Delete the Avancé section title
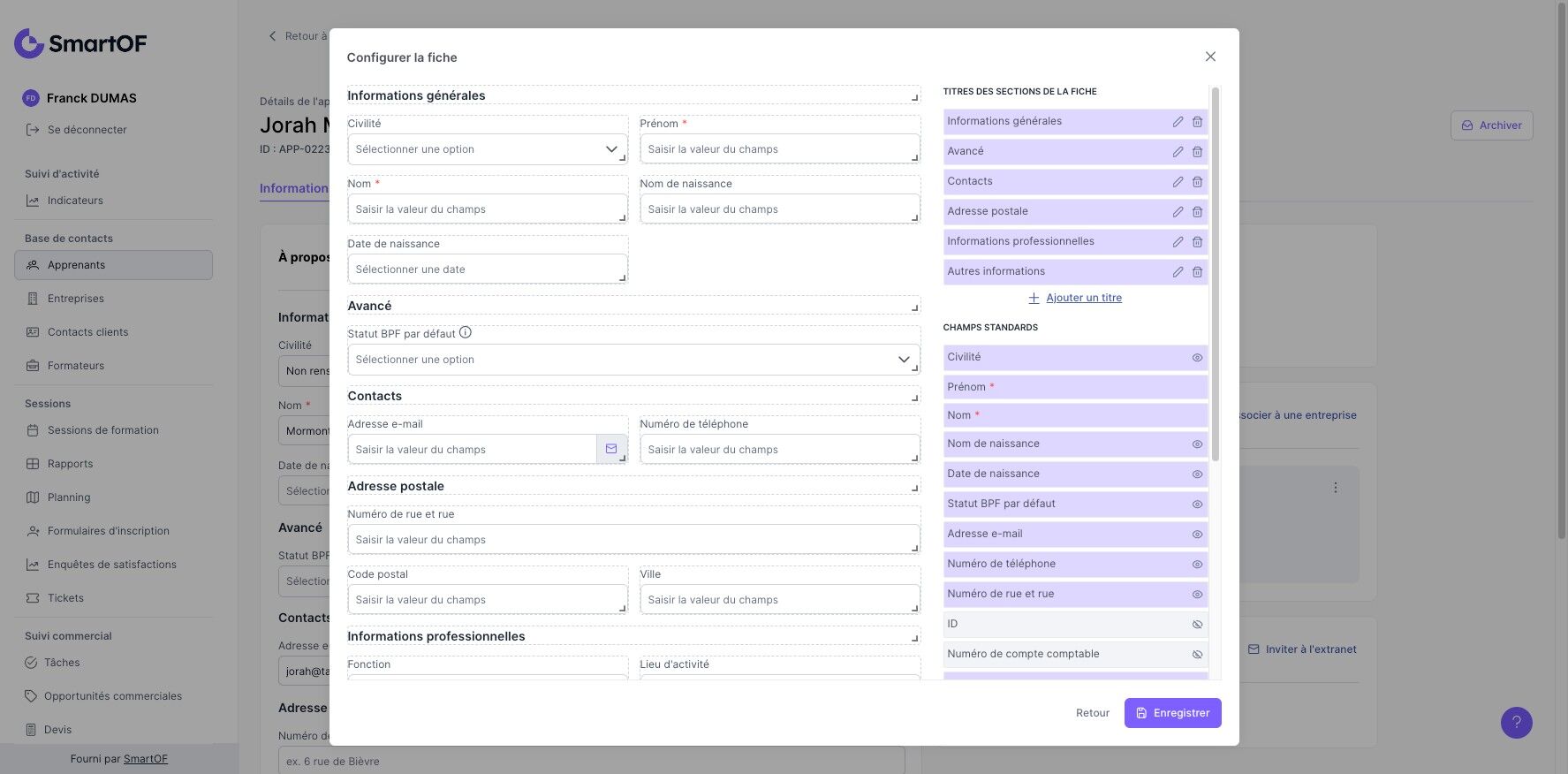 pyautogui.click(x=1197, y=152)
